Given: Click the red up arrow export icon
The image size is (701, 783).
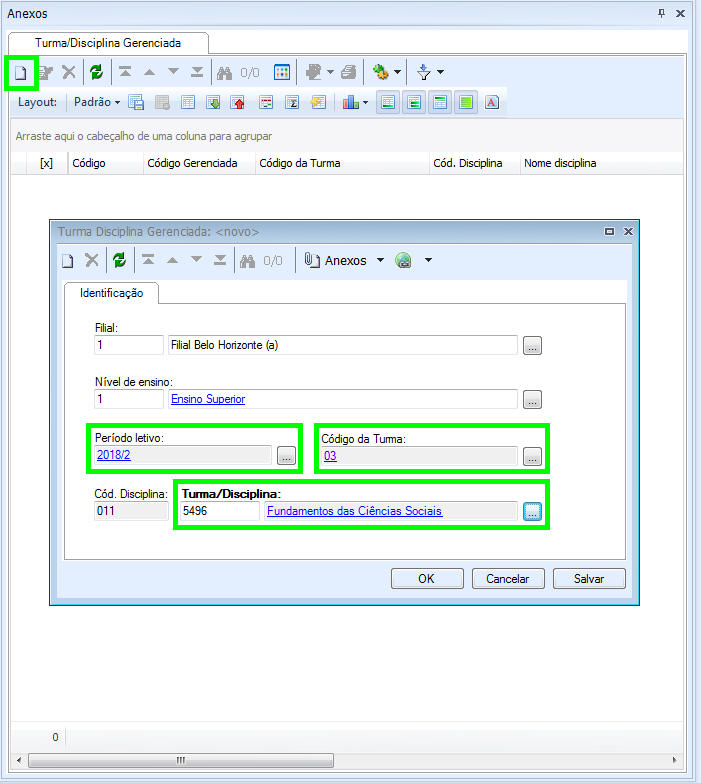Looking at the screenshot, I should tap(238, 103).
